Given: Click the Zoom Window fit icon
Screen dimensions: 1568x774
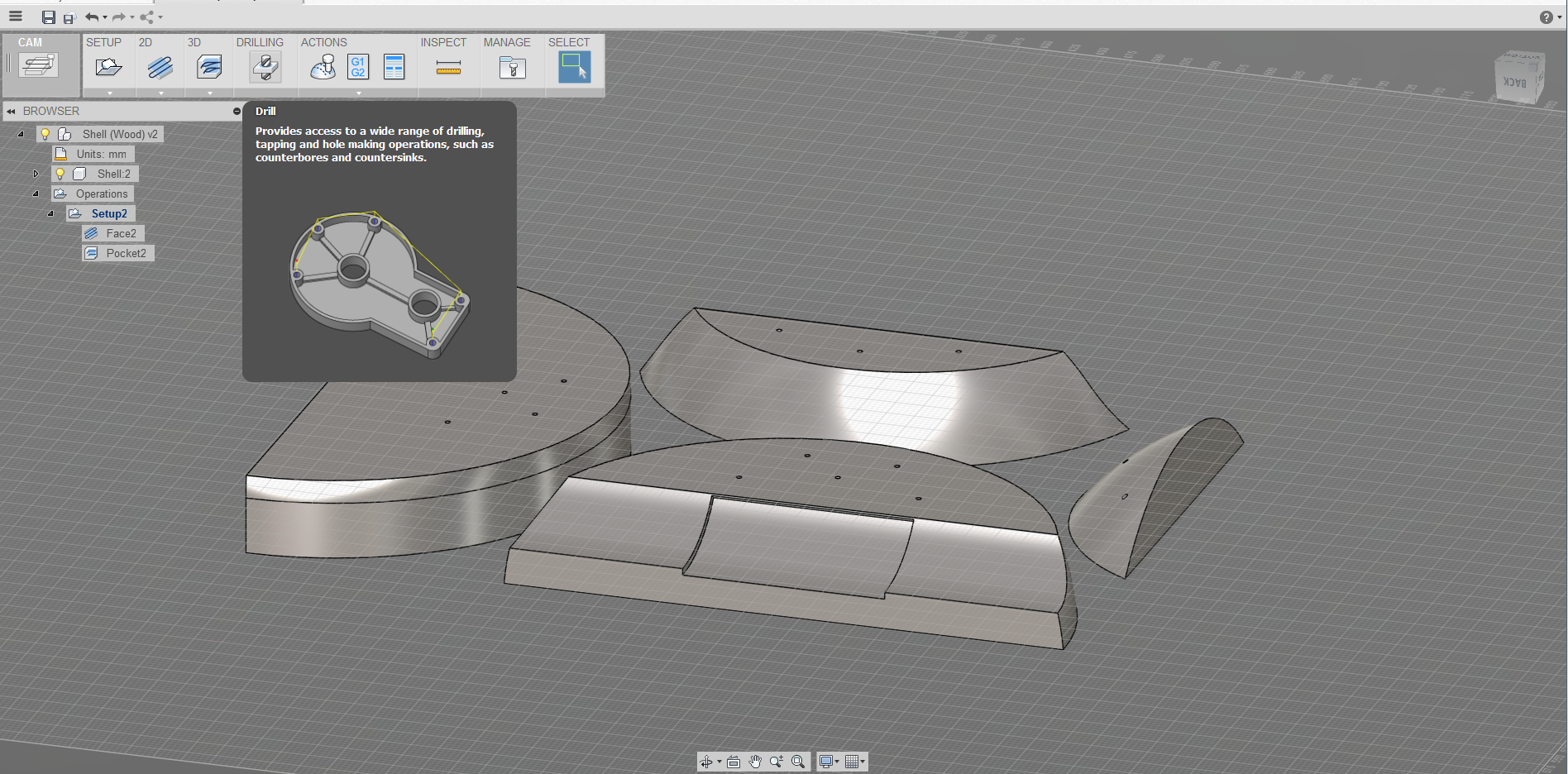Looking at the screenshot, I should pos(798,762).
